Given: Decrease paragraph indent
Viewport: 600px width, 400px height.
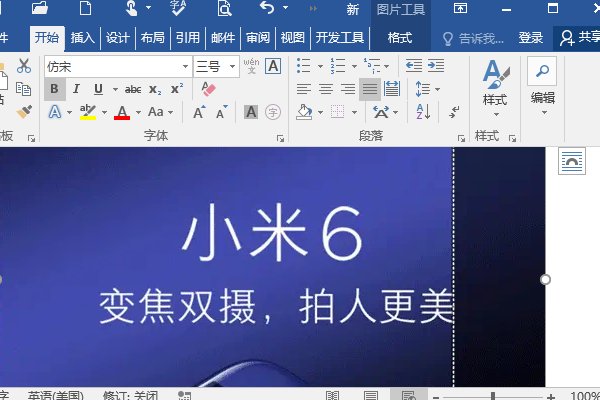Looking at the screenshot, I should 414,66.
